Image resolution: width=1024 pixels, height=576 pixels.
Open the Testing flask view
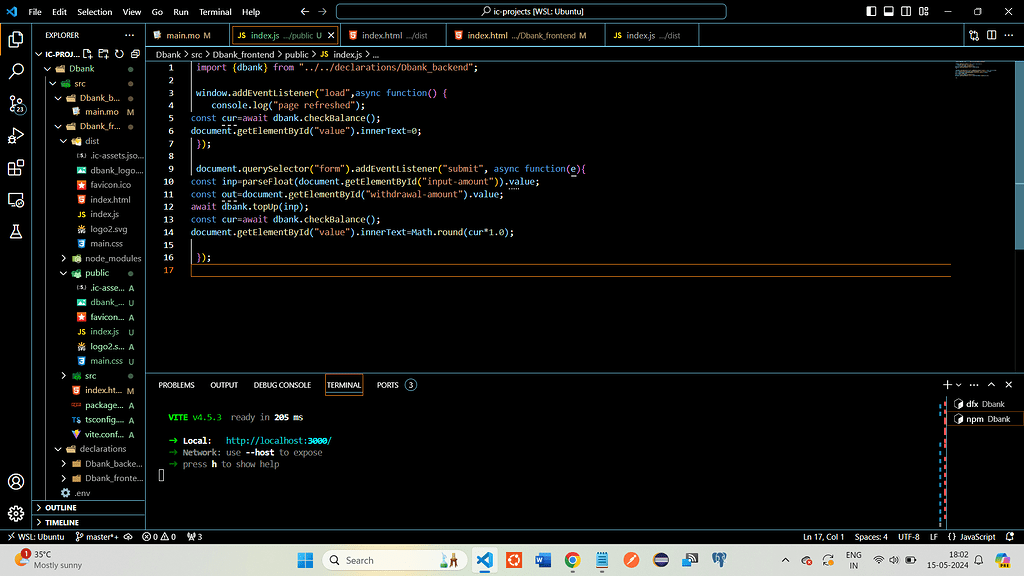pyautogui.click(x=16, y=231)
